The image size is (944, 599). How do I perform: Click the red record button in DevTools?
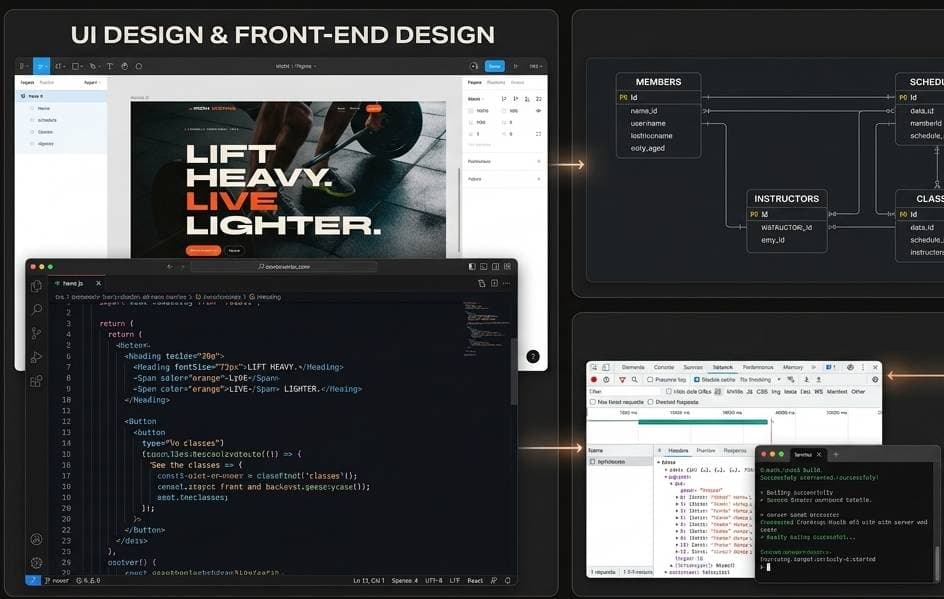pos(594,380)
